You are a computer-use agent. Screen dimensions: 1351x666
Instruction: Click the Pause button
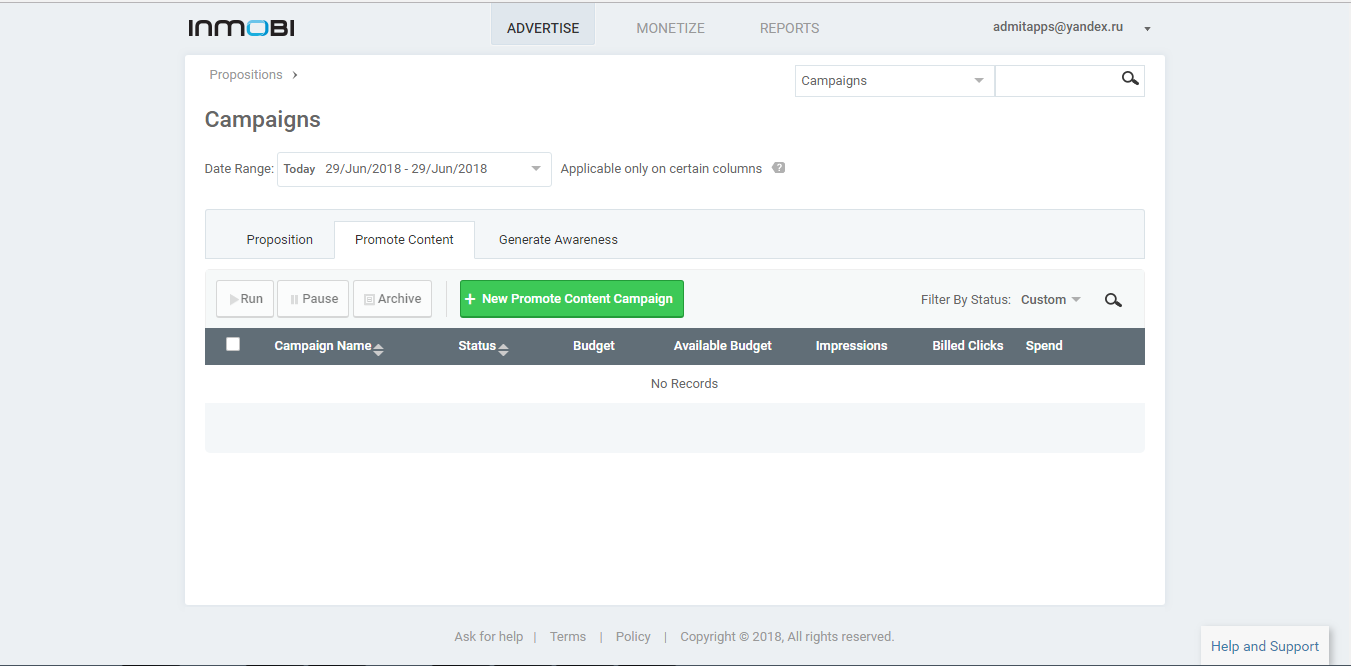[x=313, y=299]
